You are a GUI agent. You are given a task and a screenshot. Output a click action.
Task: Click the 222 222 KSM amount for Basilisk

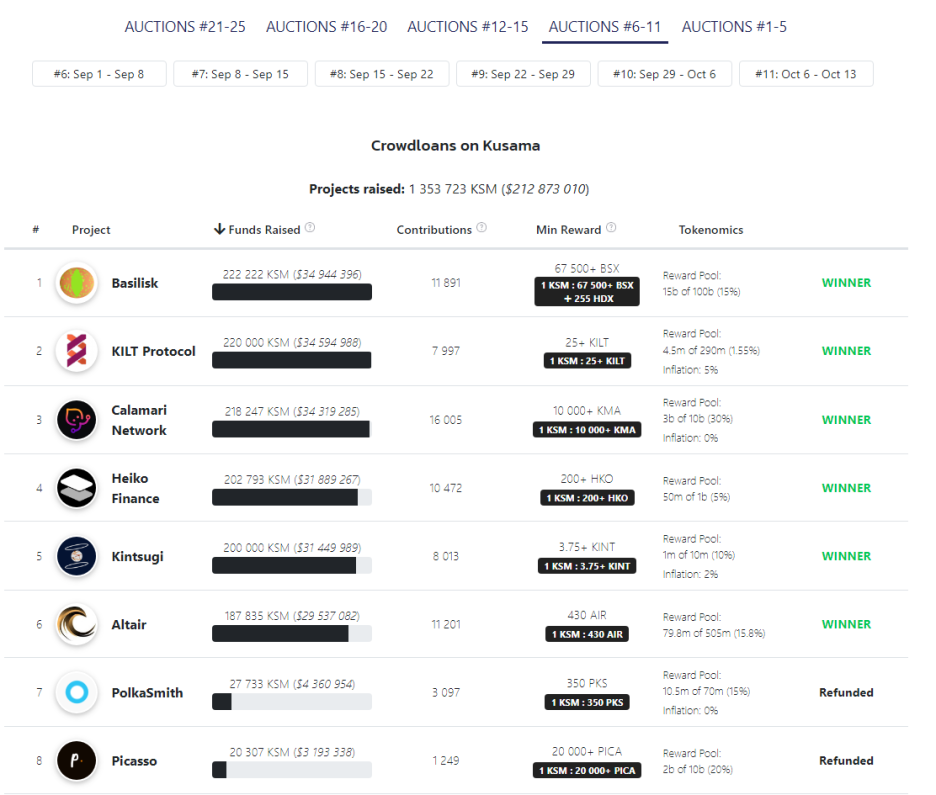[x=255, y=275]
